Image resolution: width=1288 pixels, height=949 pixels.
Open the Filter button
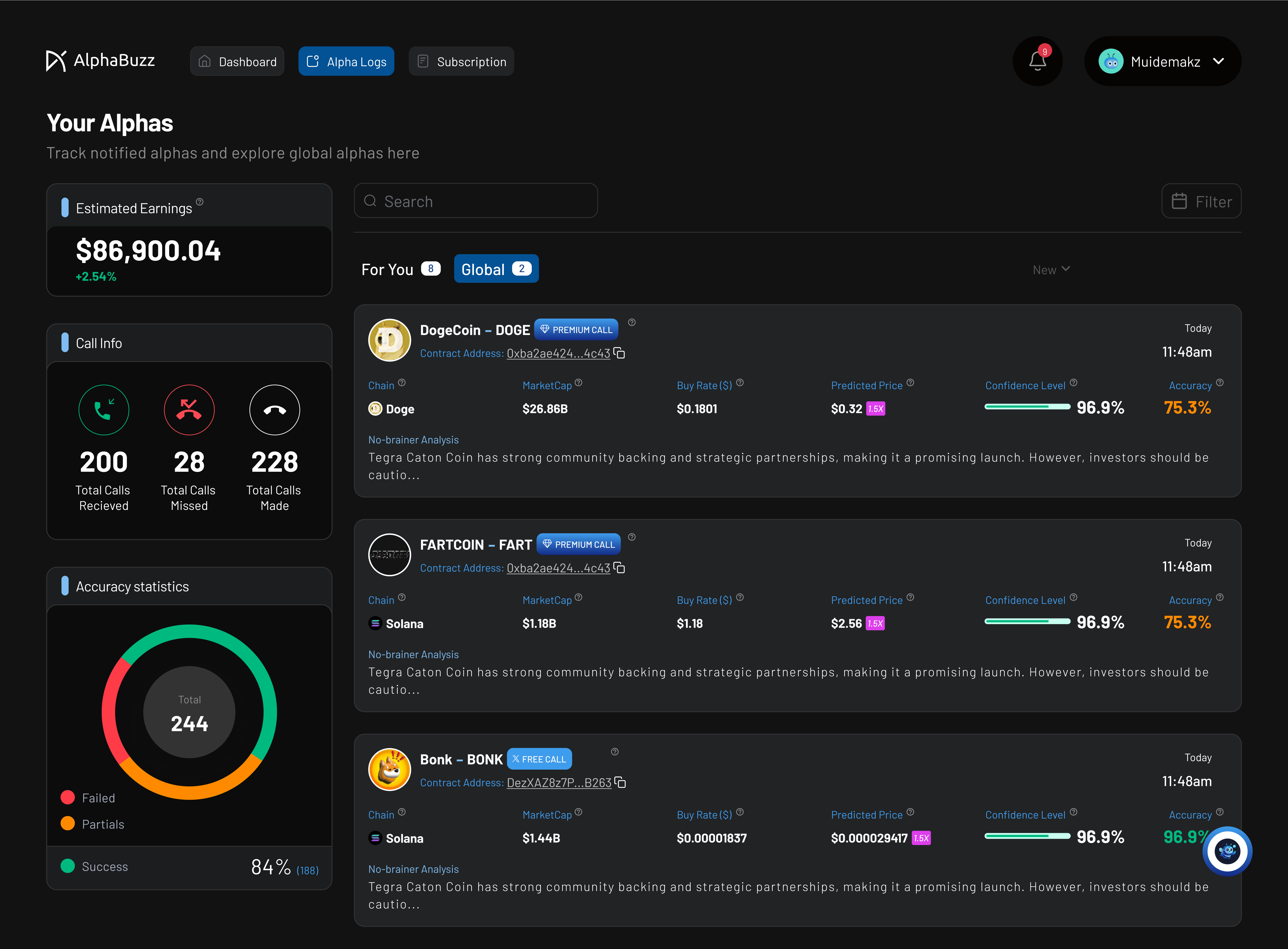tap(1201, 201)
